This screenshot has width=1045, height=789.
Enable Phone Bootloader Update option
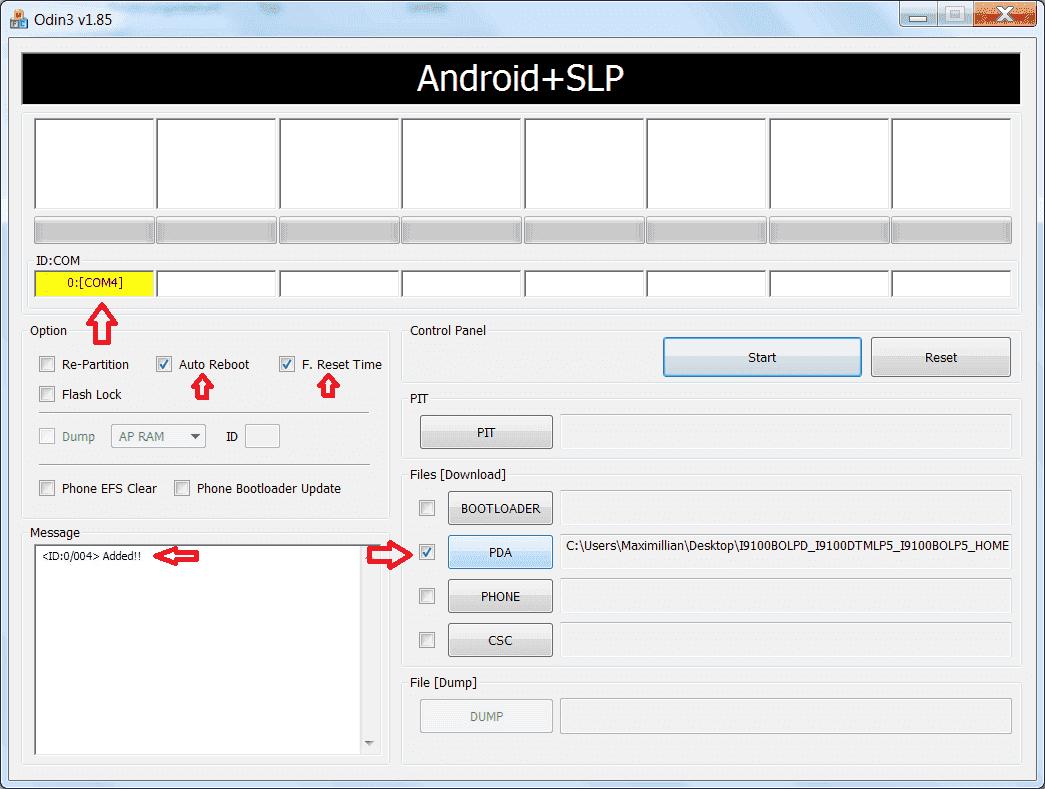point(182,488)
